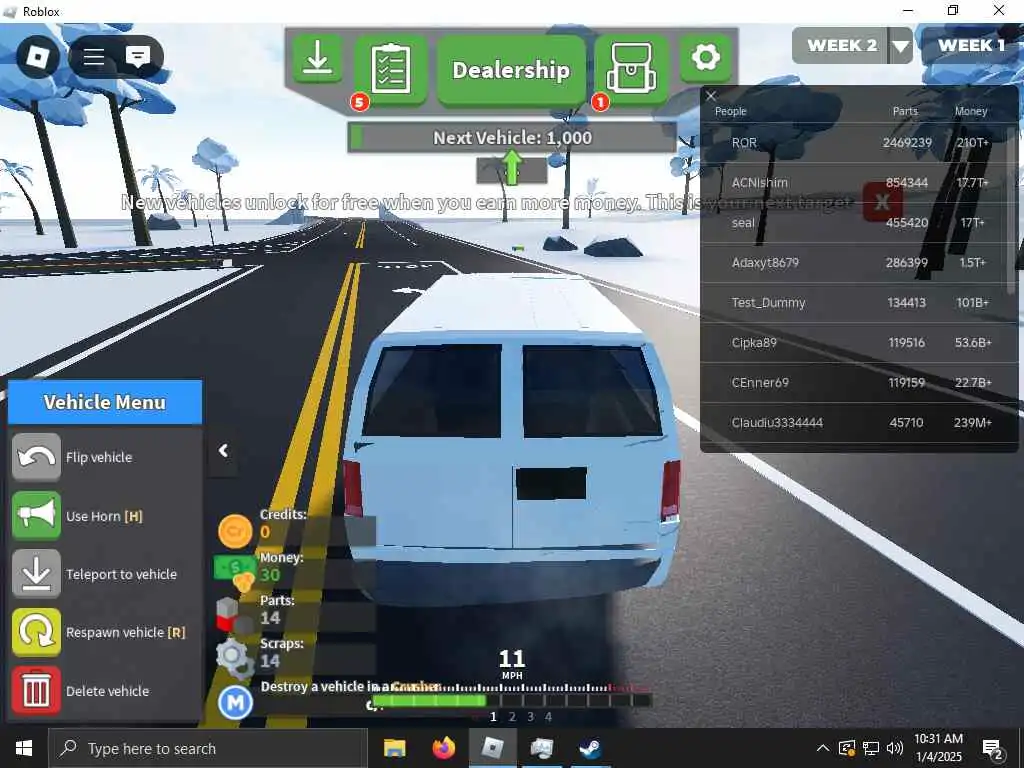Click the green download arrow button
1024x768 pixels.
pos(317,59)
